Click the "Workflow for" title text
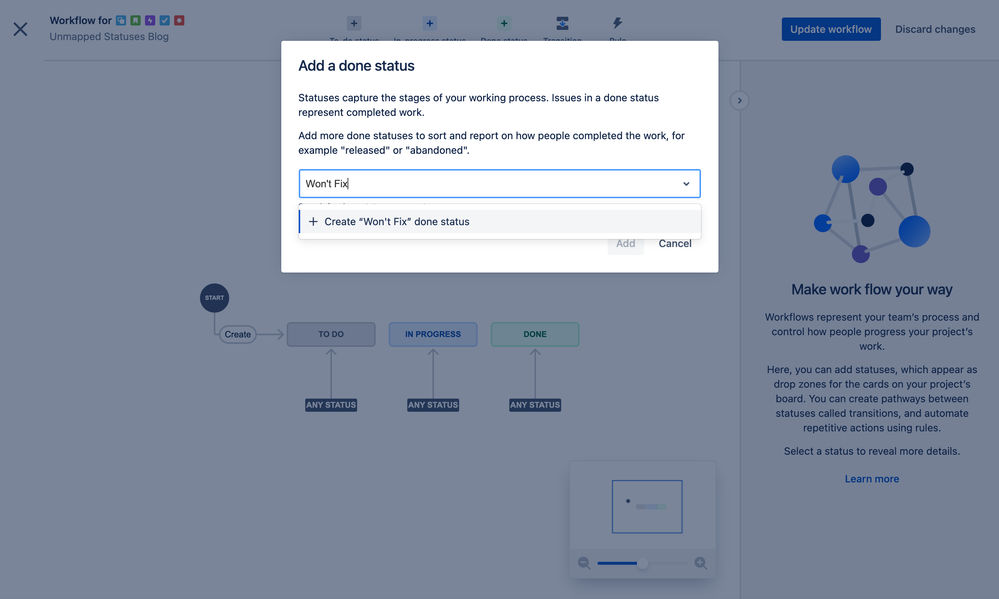Viewport: 999px width, 599px height. pyautogui.click(x=80, y=20)
